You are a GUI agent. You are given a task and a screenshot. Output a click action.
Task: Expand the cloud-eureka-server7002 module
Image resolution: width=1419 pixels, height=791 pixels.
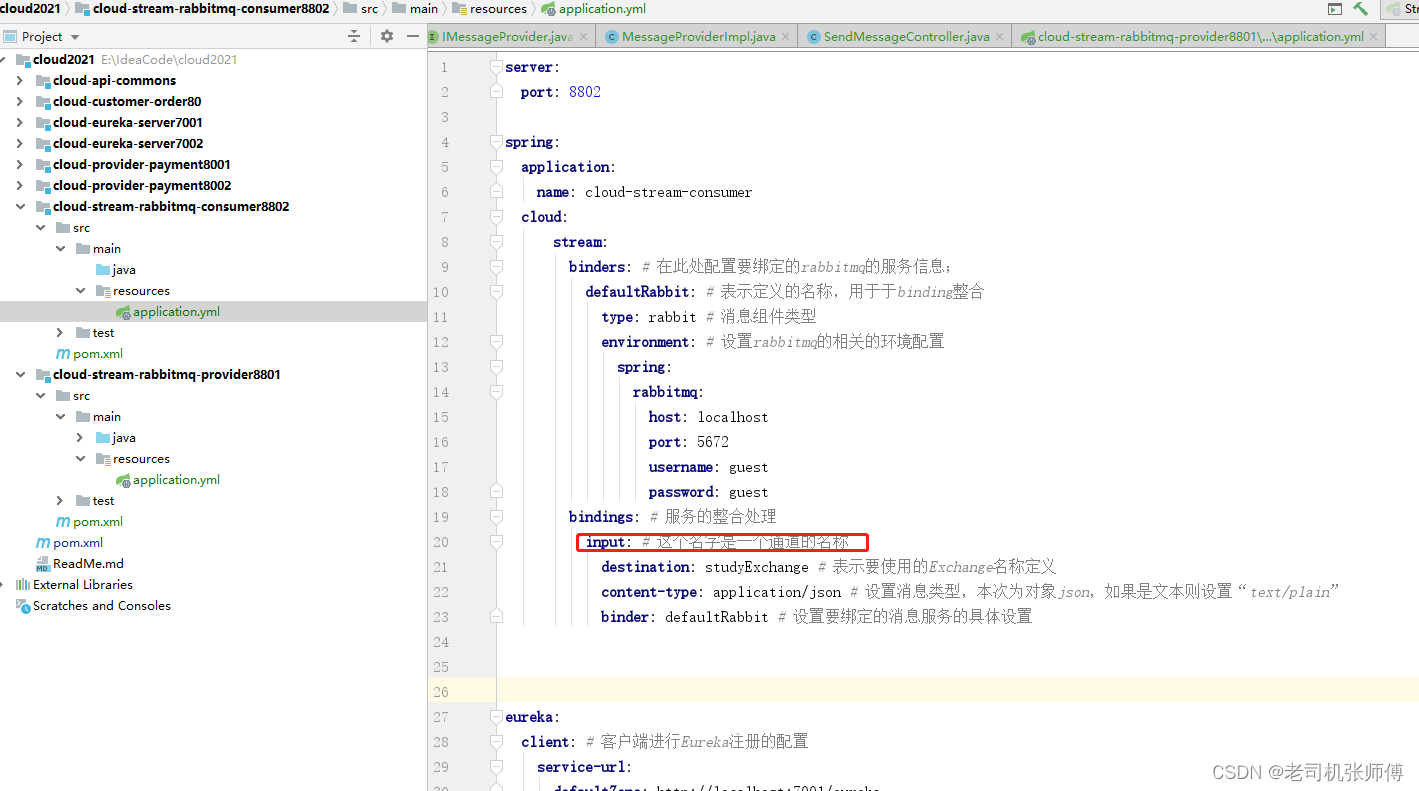(x=20, y=144)
